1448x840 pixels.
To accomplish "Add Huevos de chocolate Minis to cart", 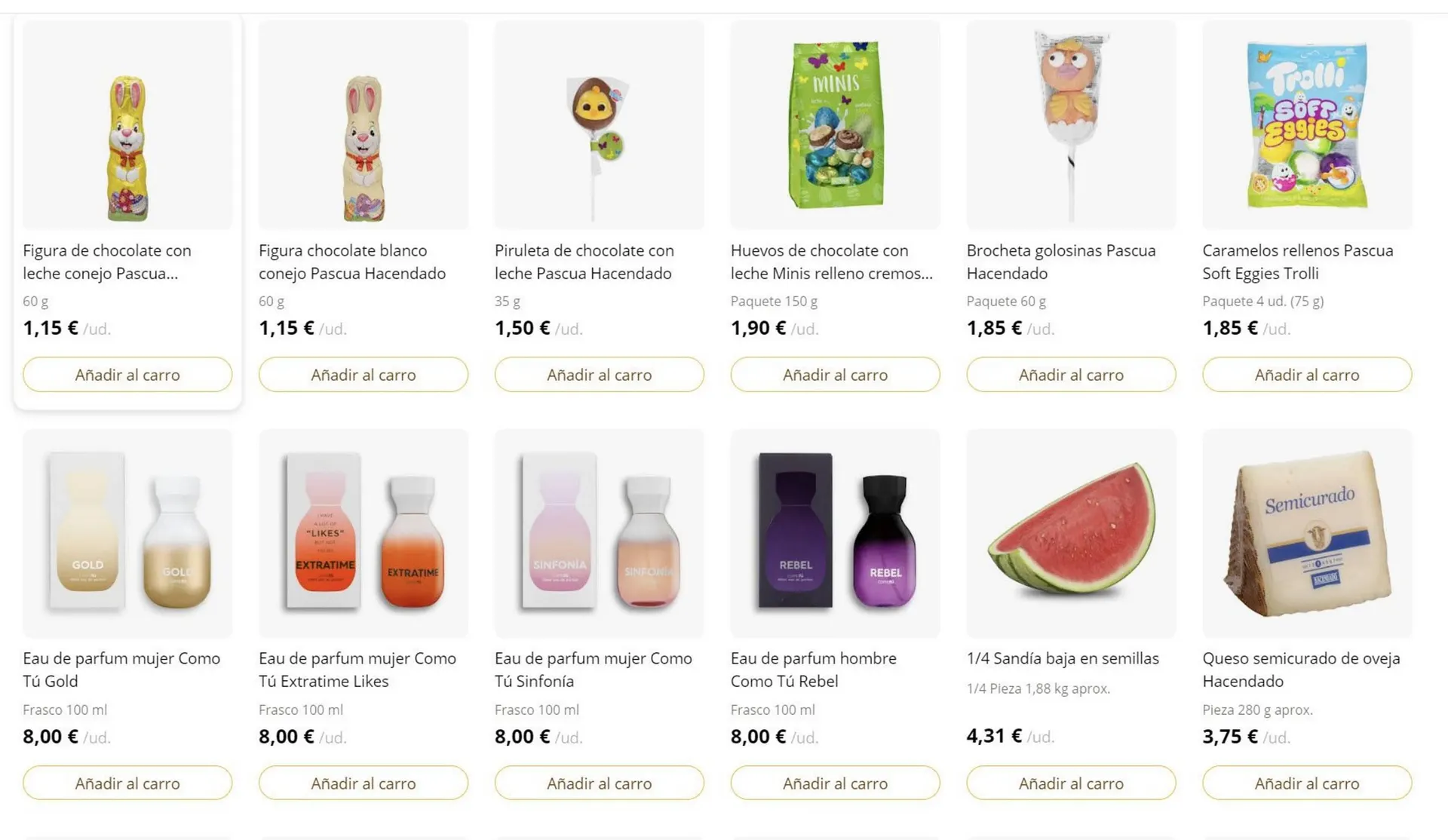I will tap(835, 375).
